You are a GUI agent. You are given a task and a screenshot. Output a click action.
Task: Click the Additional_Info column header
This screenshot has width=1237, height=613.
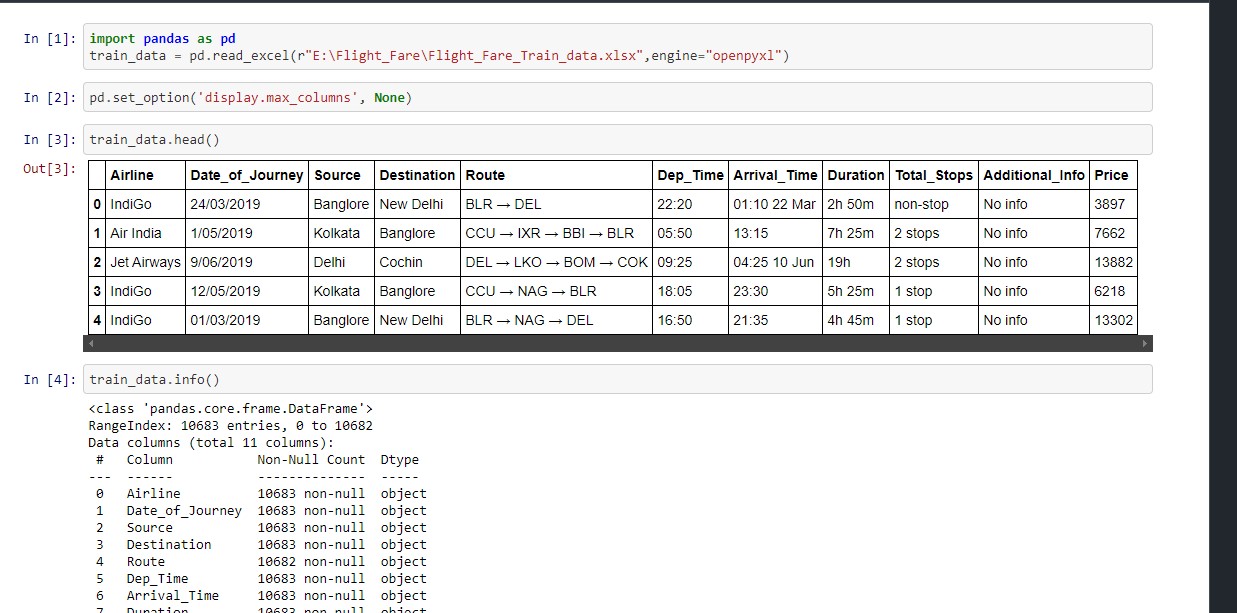coord(1035,175)
